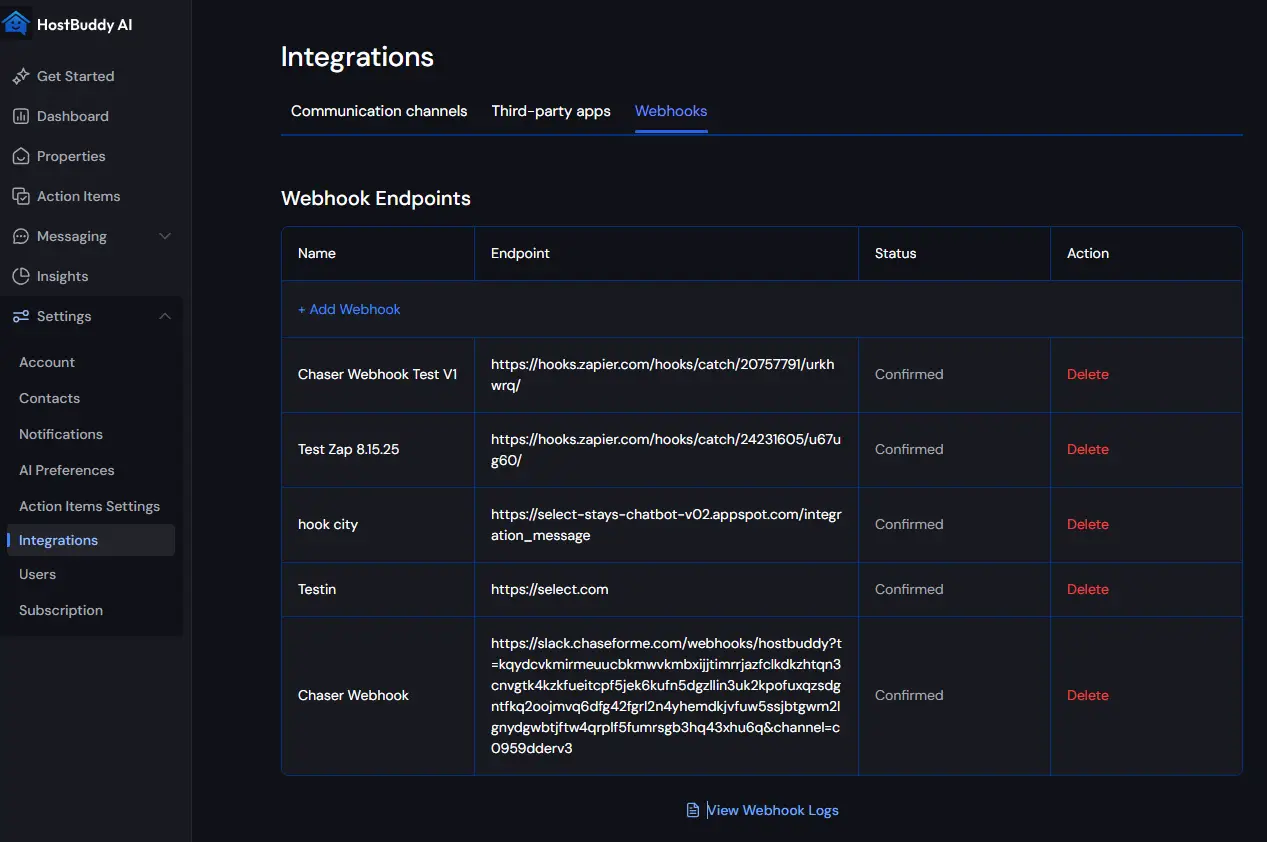Click the document icon beside View Webhook Logs
The image size is (1267, 842).
click(693, 809)
